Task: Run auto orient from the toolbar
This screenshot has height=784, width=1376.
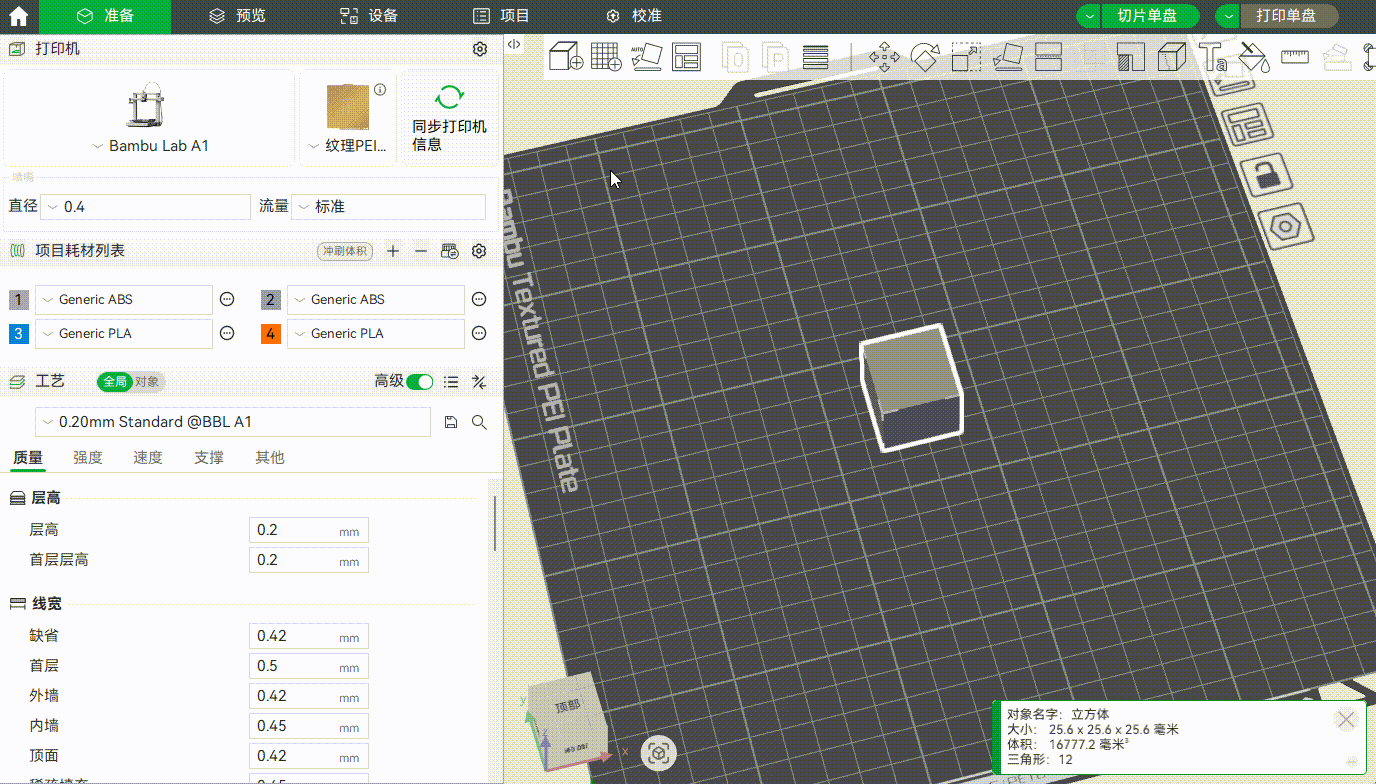Action: pyautogui.click(x=646, y=57)
